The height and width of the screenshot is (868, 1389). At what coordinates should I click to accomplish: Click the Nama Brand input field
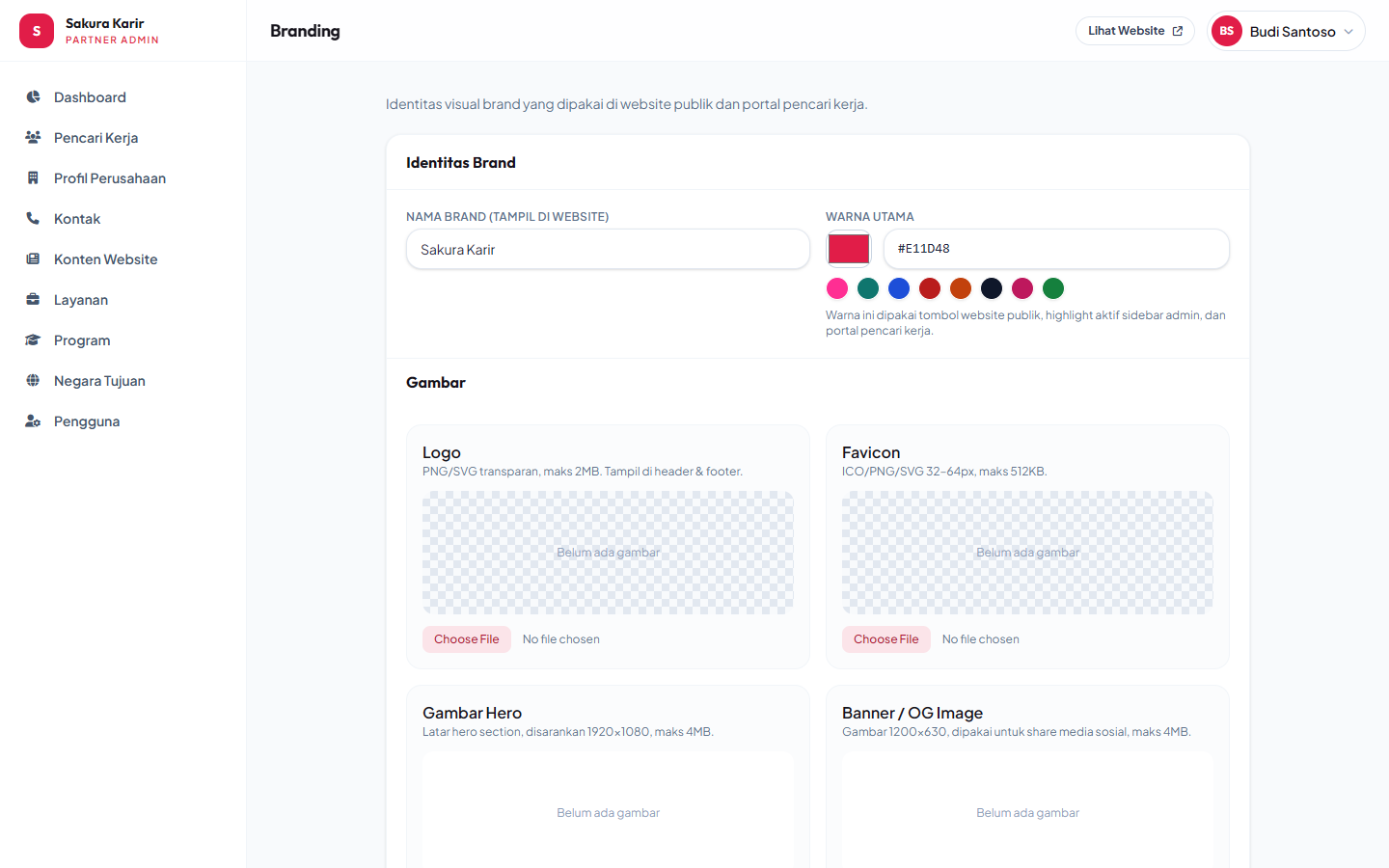point(608,249)
